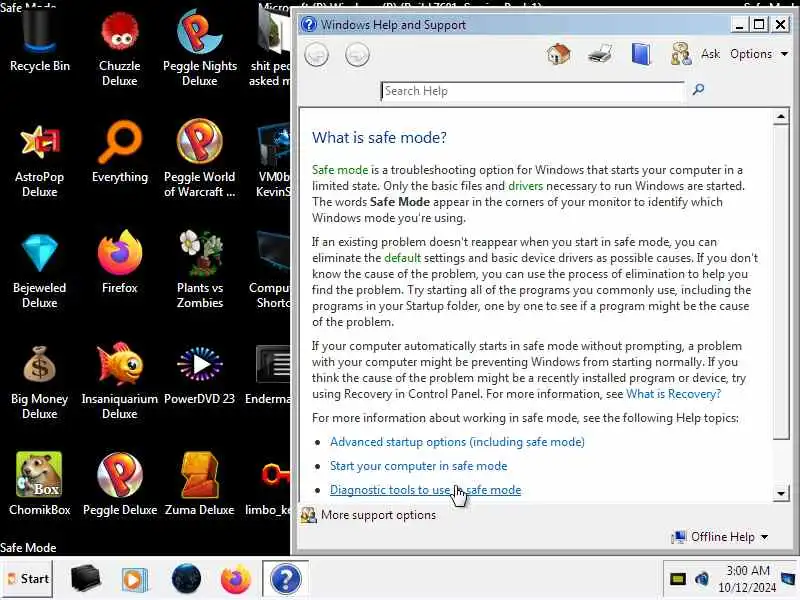Viewport: 800px width, 600px height.
Task: Select Plants vs Zombies desktop icon
Action: coord(199,270)
